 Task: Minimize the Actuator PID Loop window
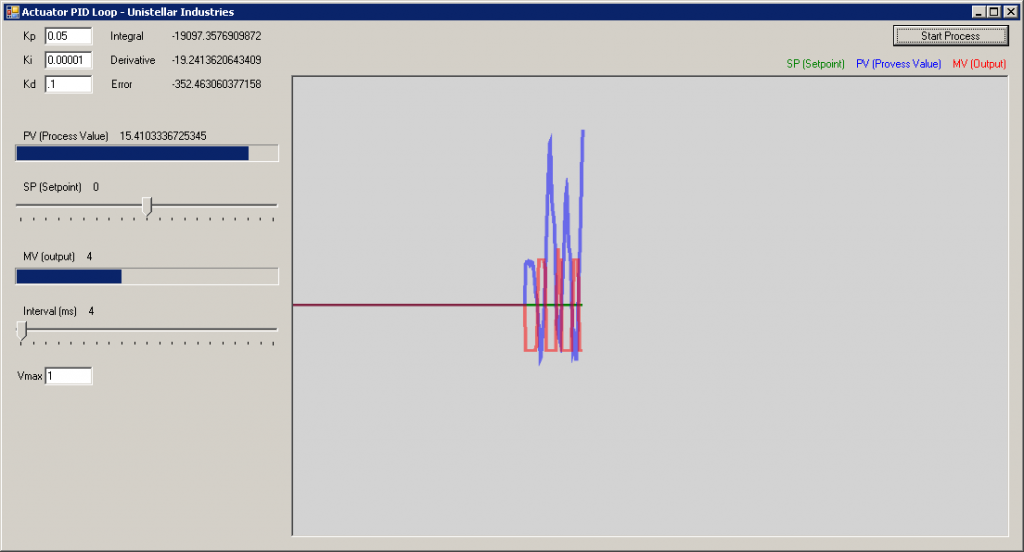click(x=978, y=12)
